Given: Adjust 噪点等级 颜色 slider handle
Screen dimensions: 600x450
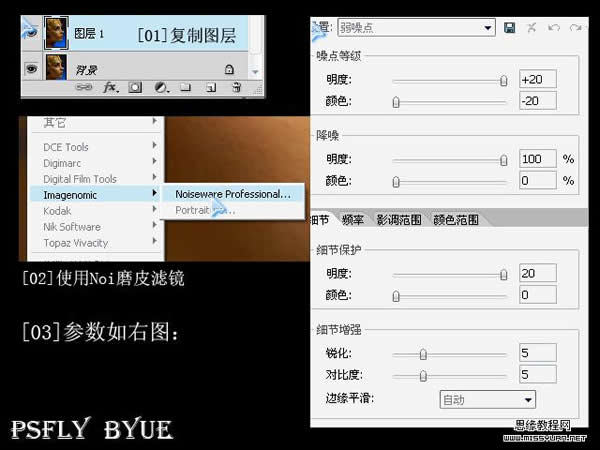Looking at the screenshot, I should [x=396, y=102].
